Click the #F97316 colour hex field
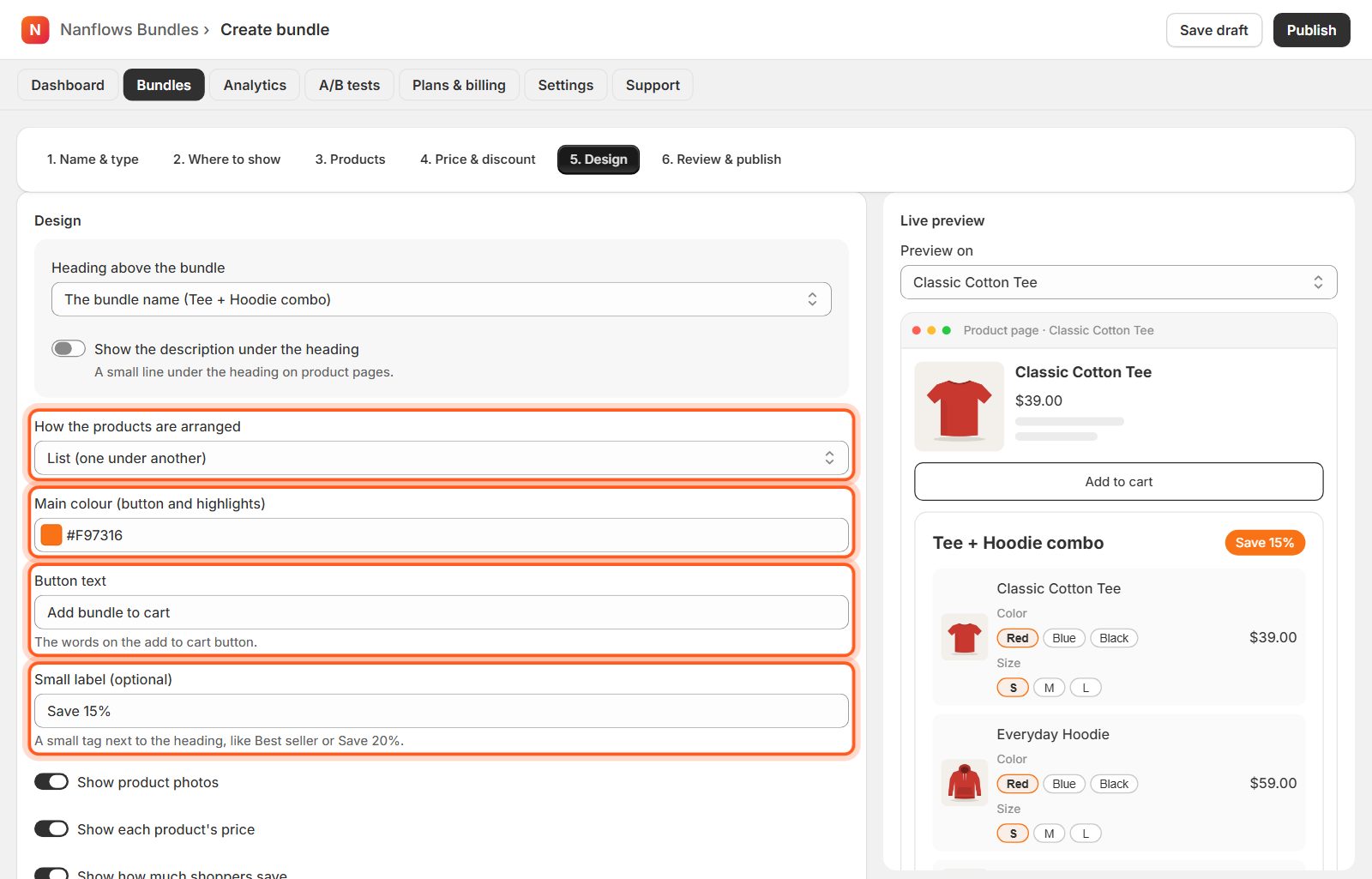This screenshot has height=879, width=1372. (442, 535)
